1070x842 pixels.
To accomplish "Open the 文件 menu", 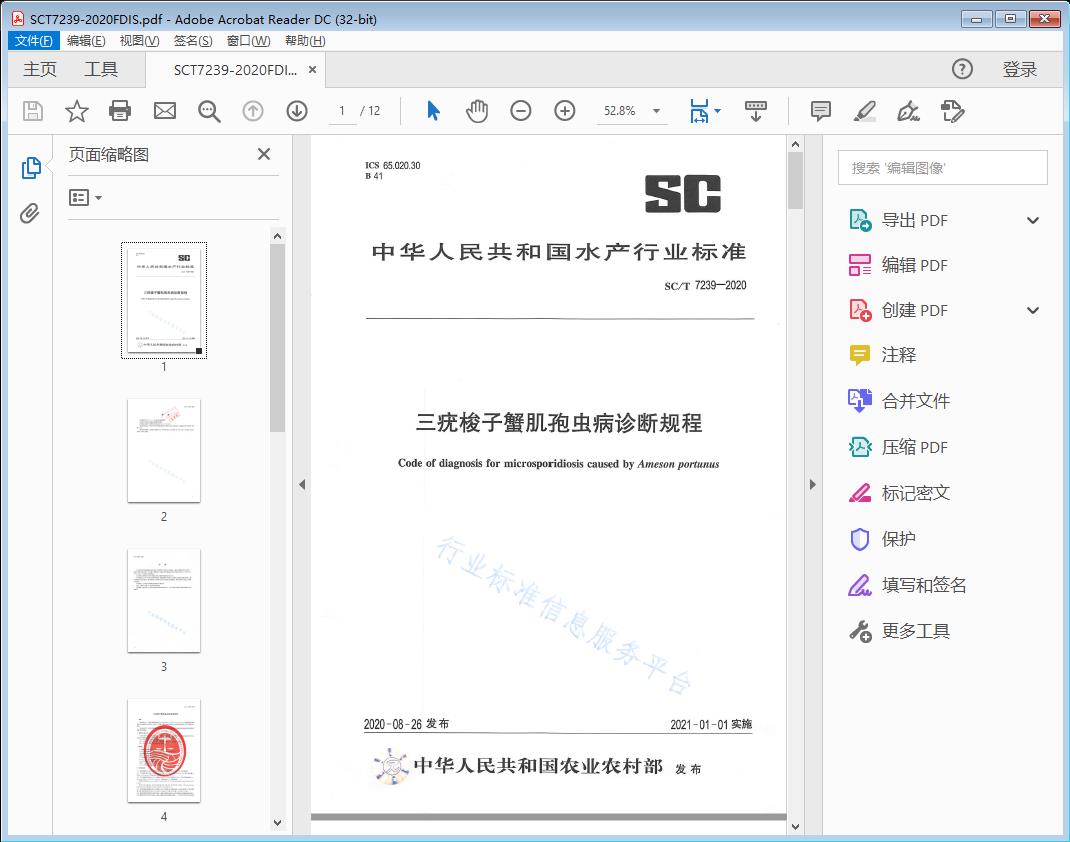I will (x=33, y=40).
